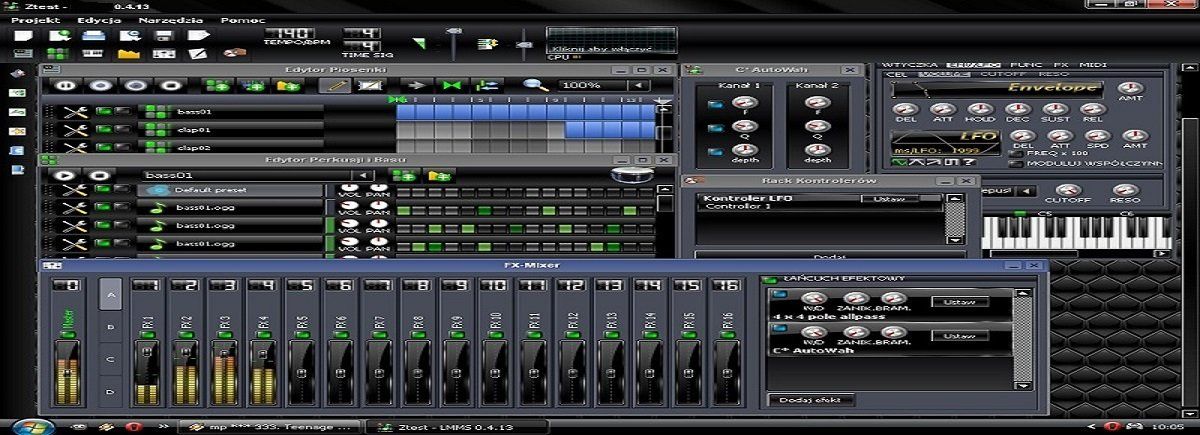This screenshot has width=1200, height=435.
Task: Select RESO envelope target tab
Action: (1053, 74)
